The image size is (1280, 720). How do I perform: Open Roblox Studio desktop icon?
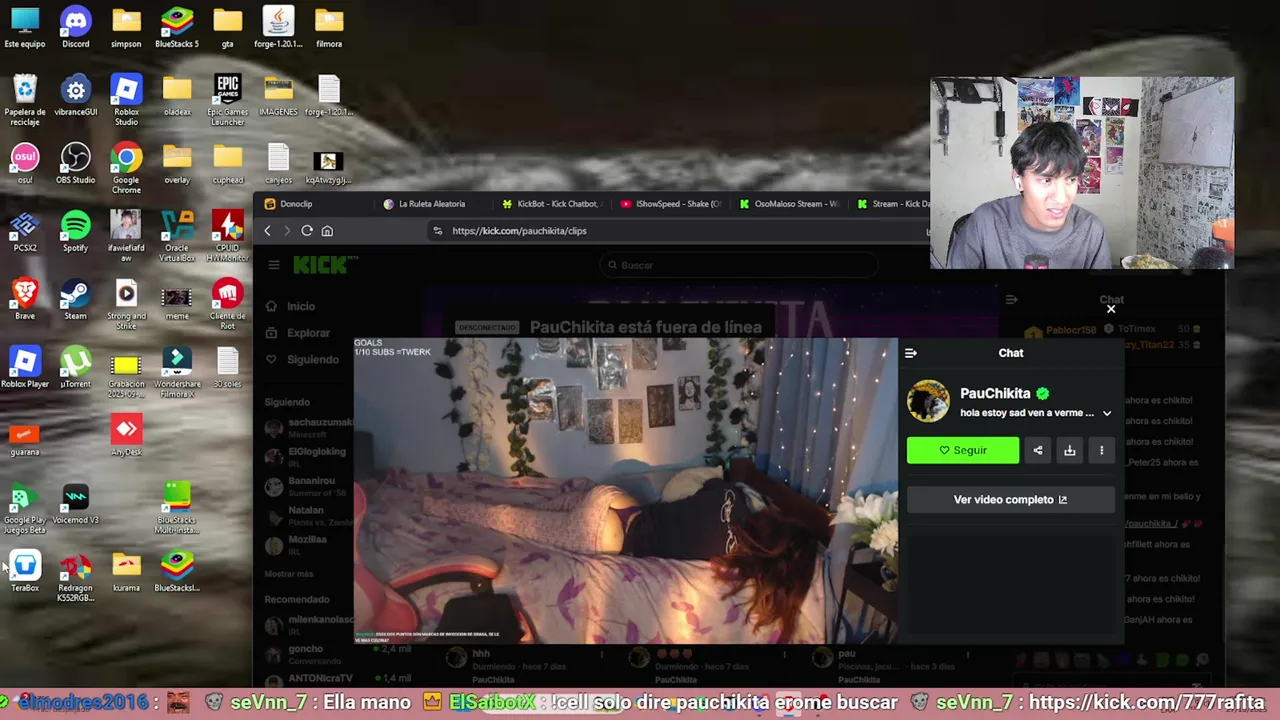click(126, 100)
